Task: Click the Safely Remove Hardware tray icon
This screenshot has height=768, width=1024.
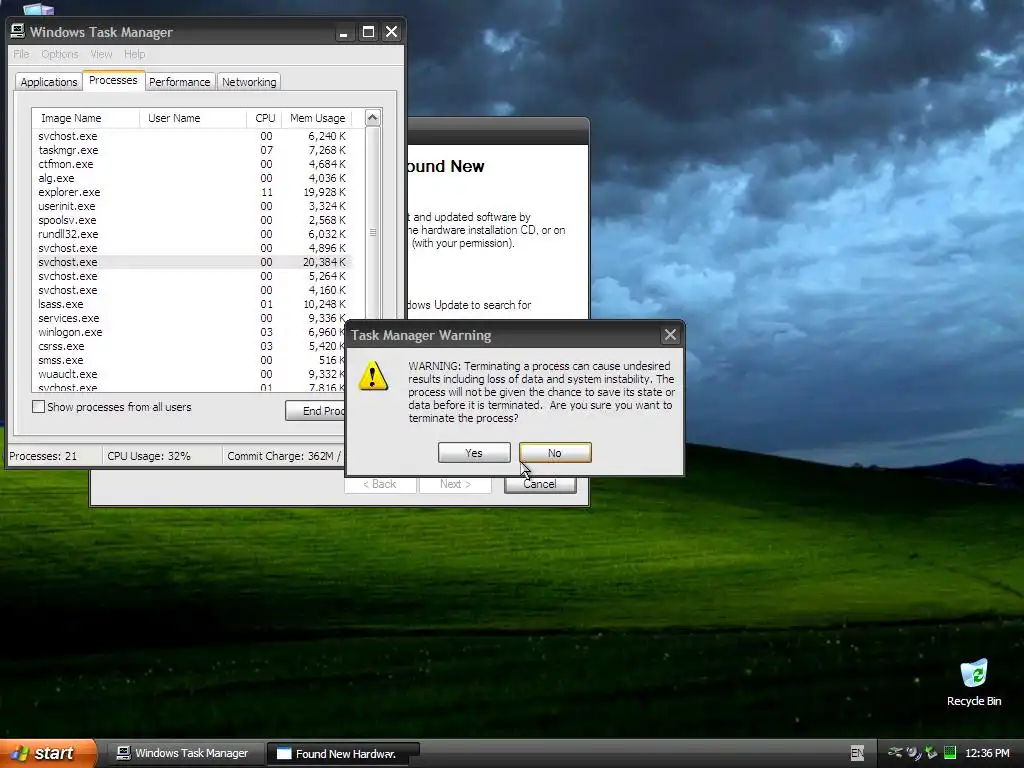Action: click(895, 753)
